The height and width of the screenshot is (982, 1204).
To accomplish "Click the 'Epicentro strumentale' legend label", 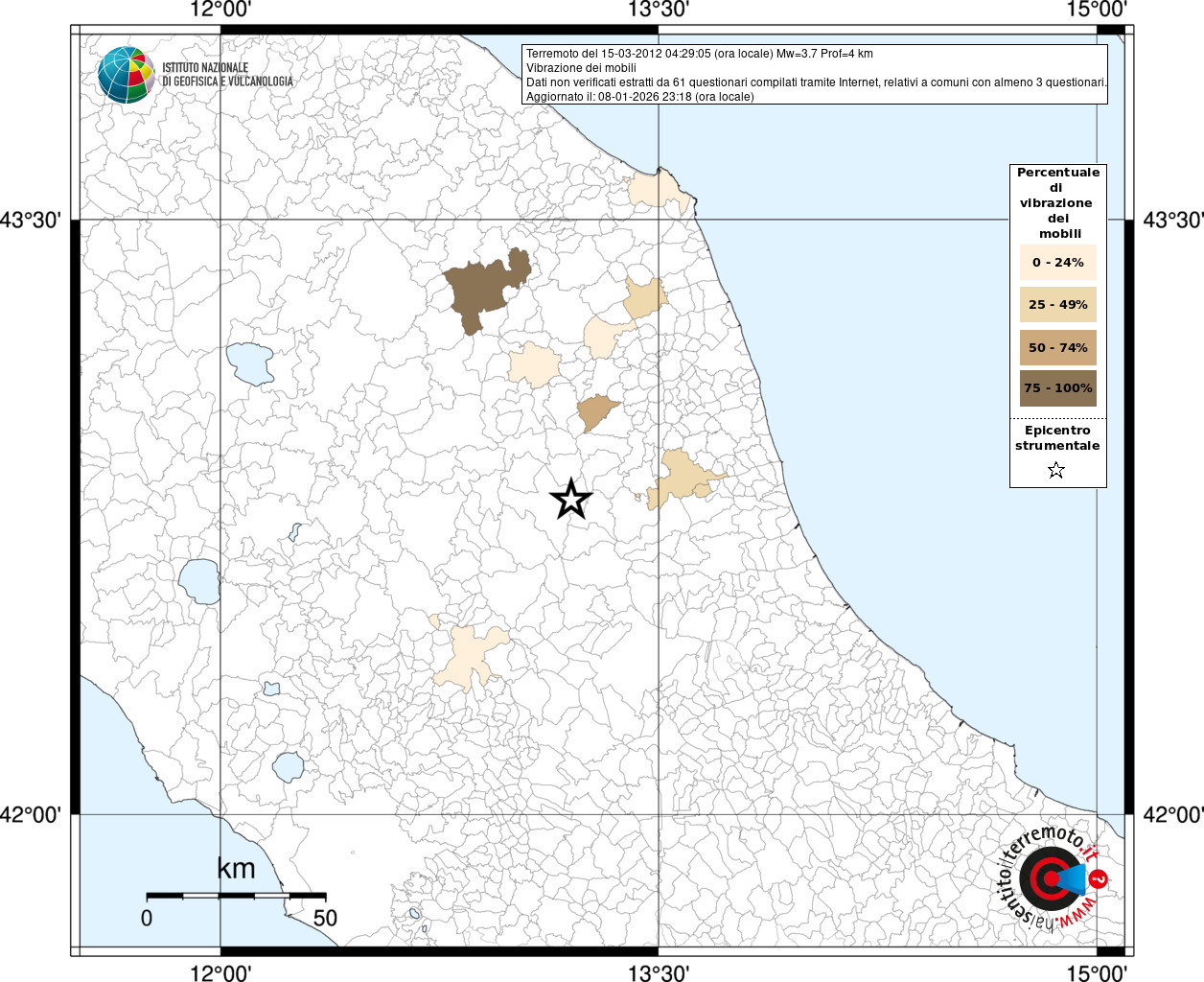I will point(1057,438).
